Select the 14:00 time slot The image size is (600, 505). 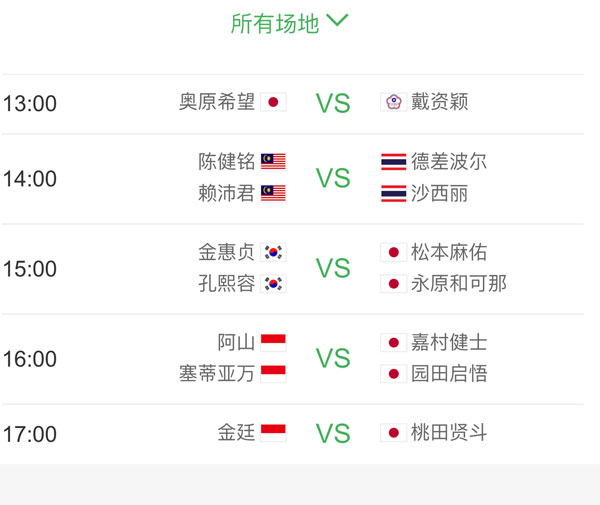click(30, 179)
